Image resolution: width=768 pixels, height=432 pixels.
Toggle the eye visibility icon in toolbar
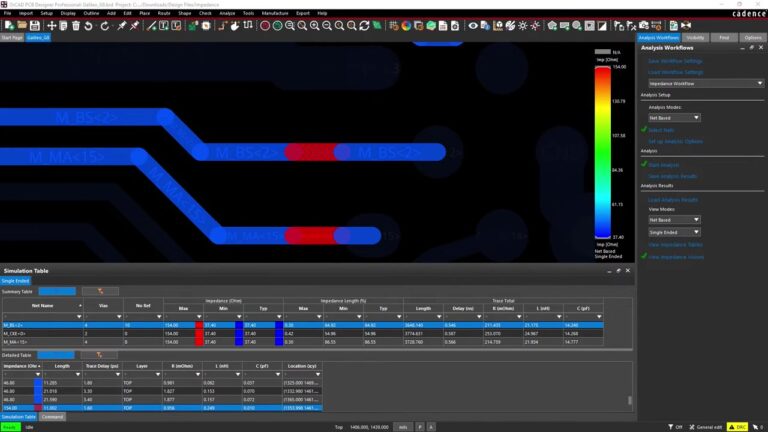tap(473, 25)
